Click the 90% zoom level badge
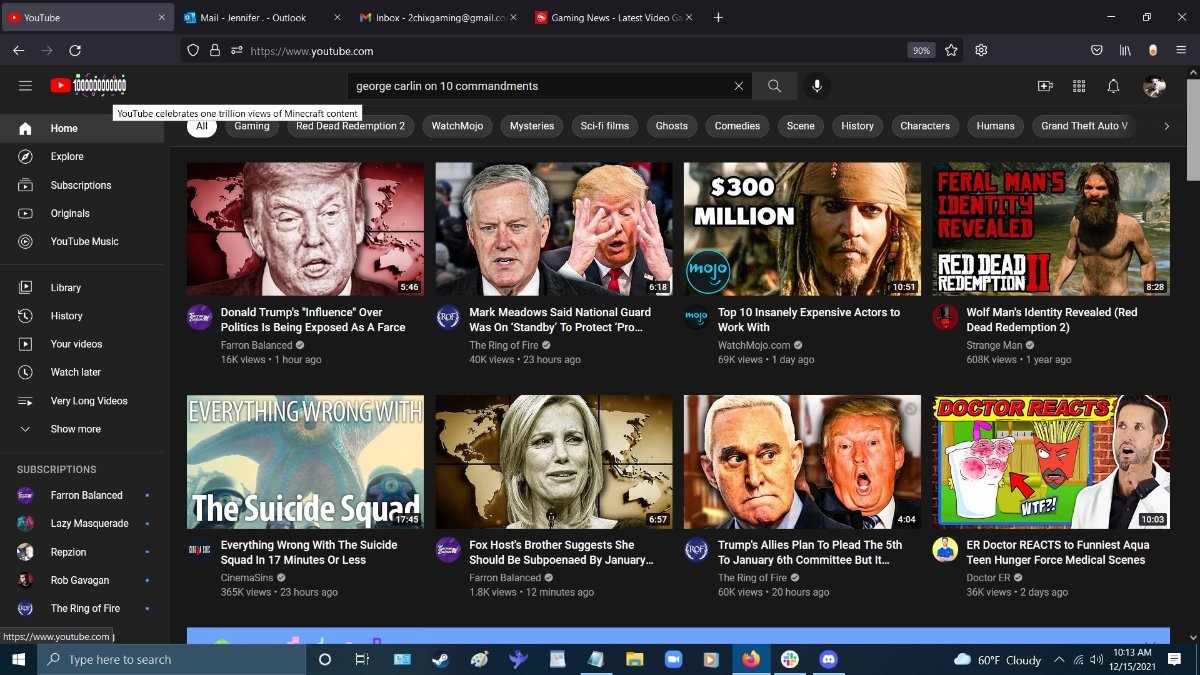The image size is (1200, 675). pyautogui.click(x=921, y=50)
